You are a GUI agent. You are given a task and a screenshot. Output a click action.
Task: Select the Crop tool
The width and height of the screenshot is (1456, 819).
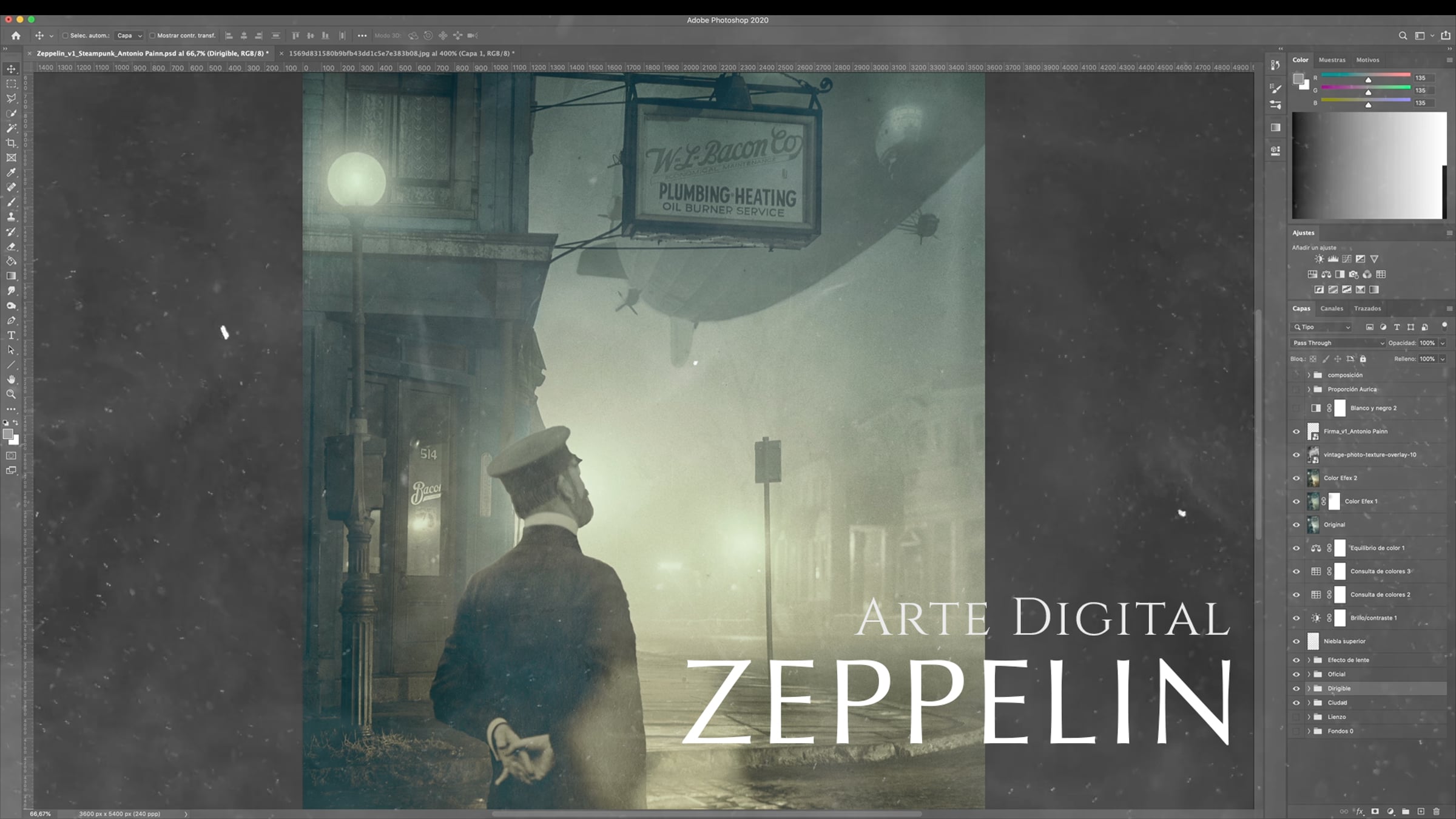pos(11,143)
